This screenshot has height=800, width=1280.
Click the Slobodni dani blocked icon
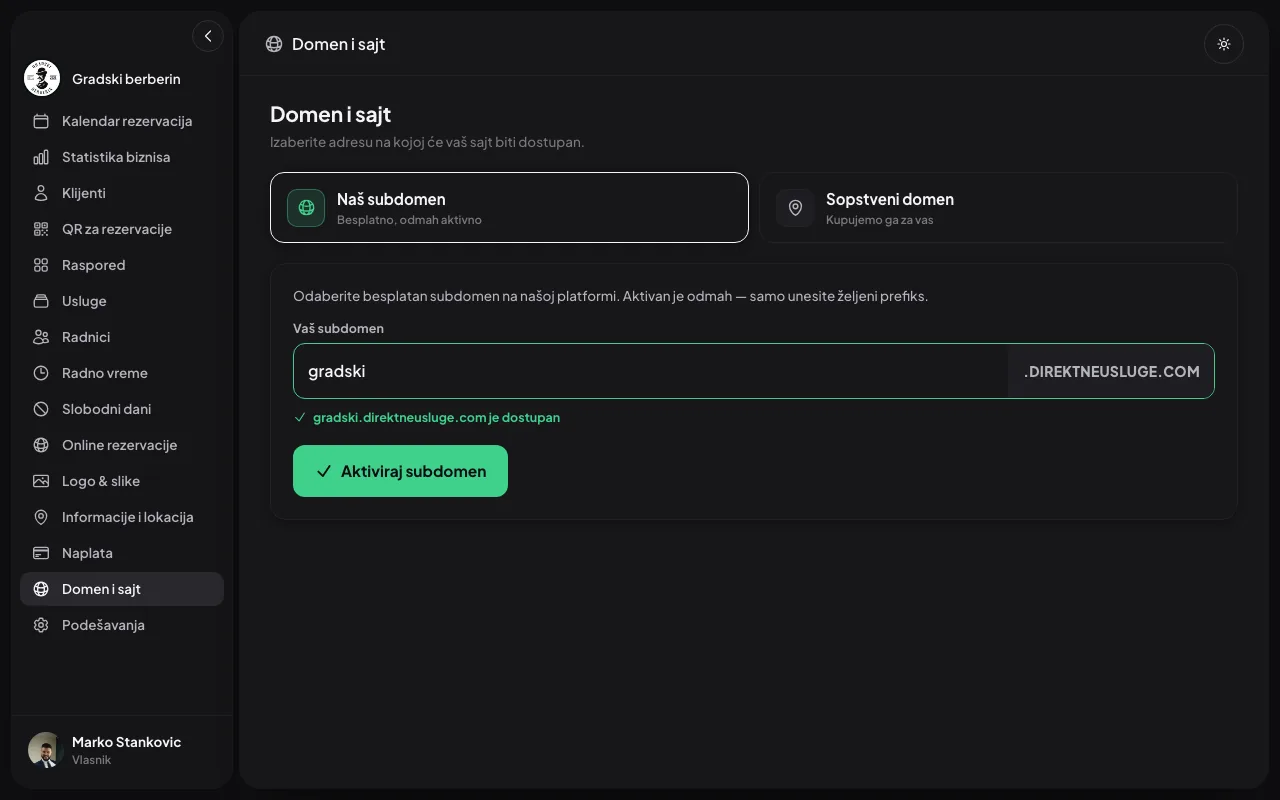point(41,409)
